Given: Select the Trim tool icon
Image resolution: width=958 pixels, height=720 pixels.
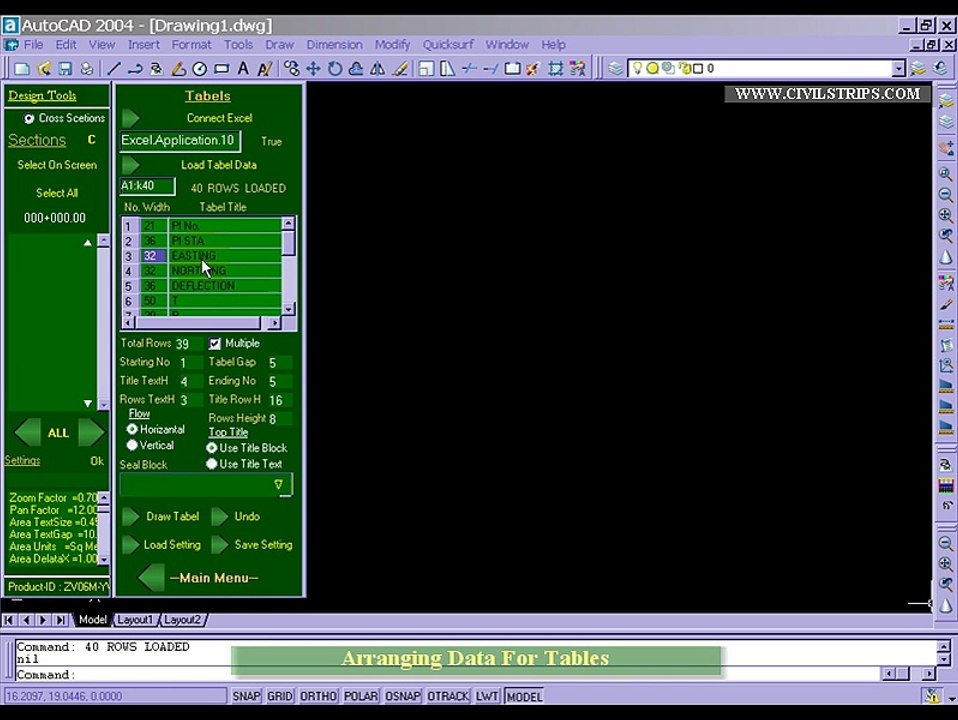Looking at the screenshot, I should click(469, 68).
